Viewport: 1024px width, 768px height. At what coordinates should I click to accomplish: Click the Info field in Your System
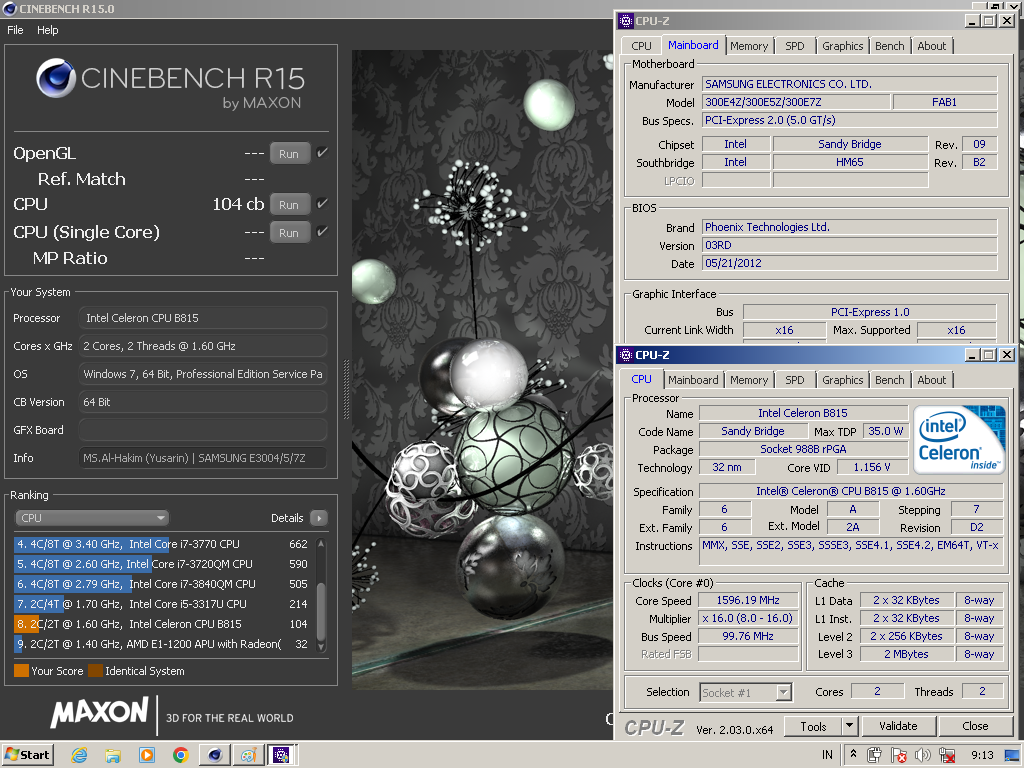click(x=202, y=458)
